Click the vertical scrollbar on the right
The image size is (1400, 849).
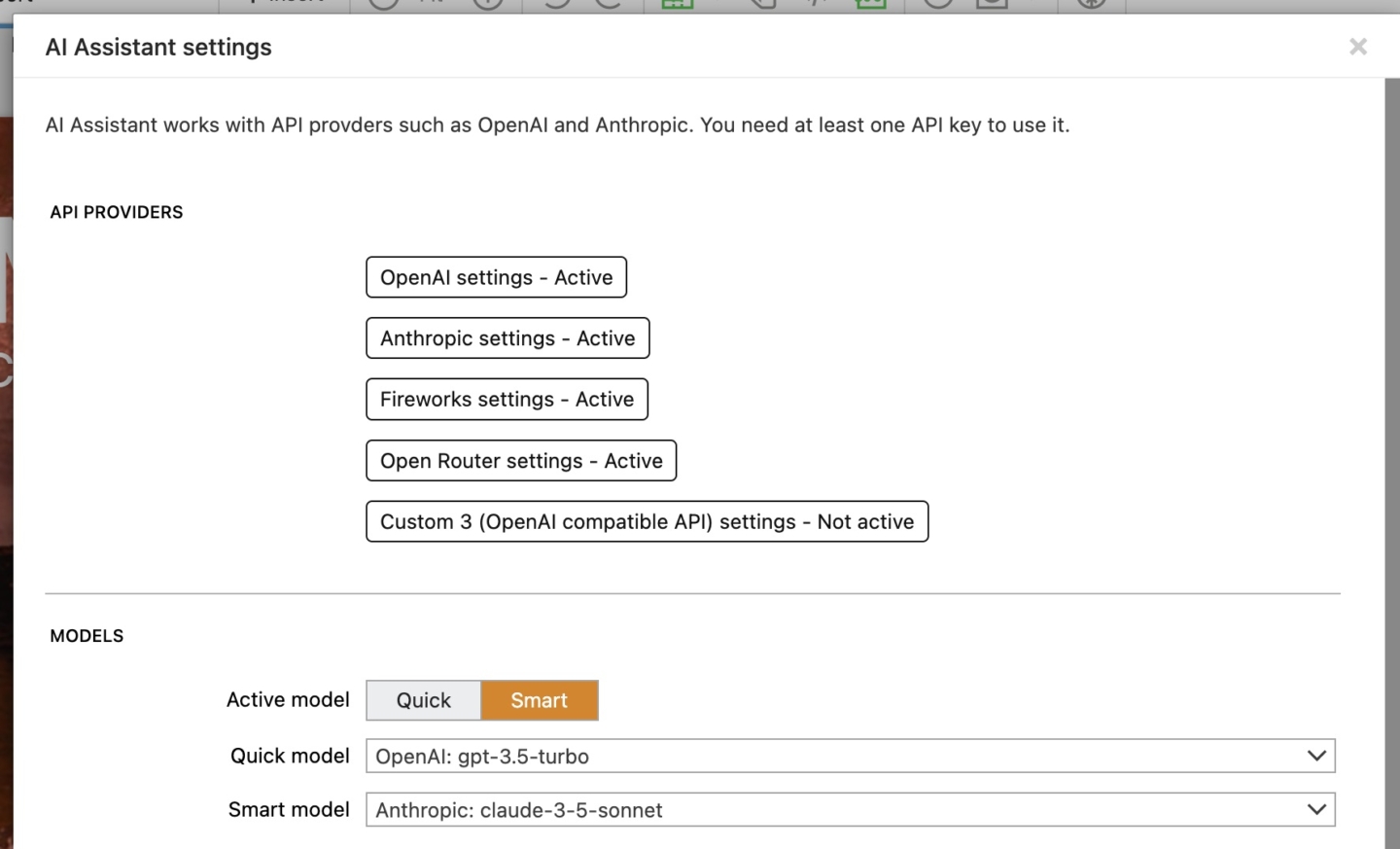point(1391,389)
